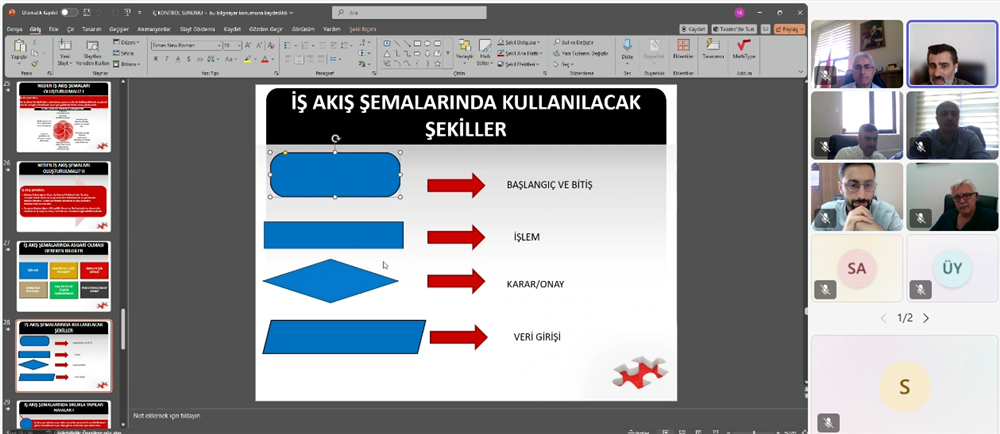Toggle justify text alignment
Image resolution: width=1000 pixels, height=434 pixels.
click(321, 59)
